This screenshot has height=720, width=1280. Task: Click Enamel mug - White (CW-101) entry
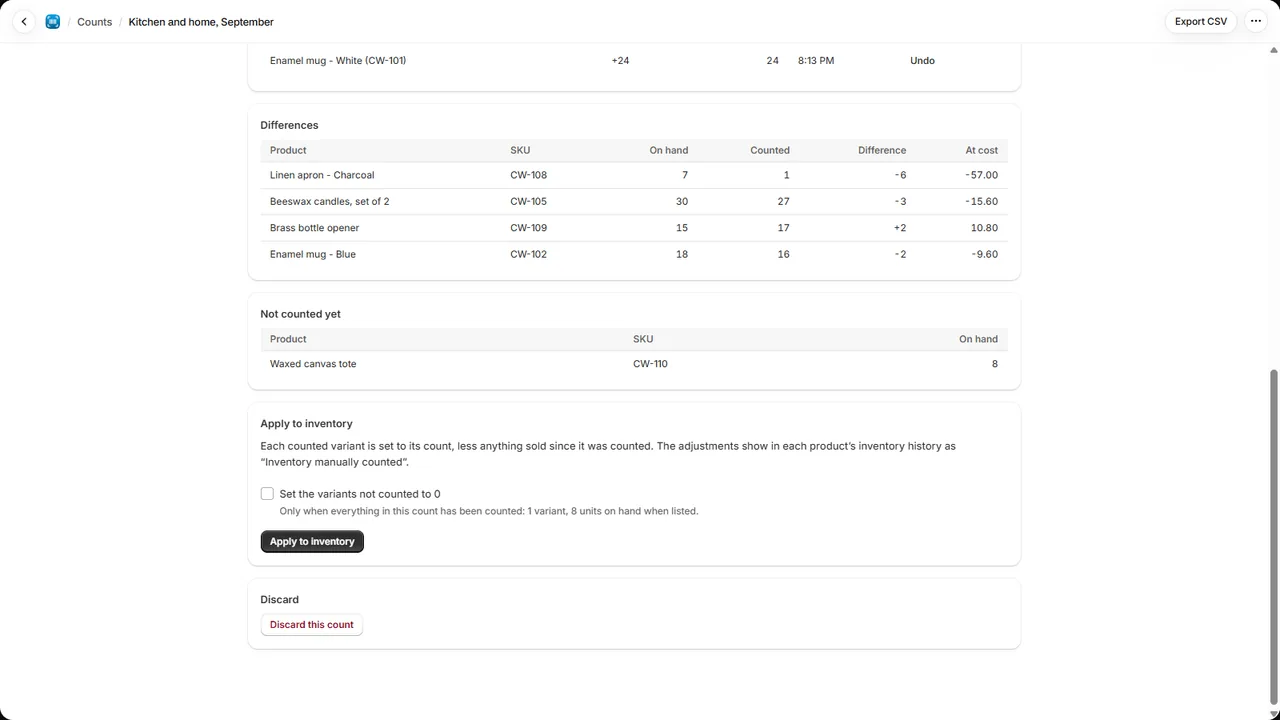point(338,61)
